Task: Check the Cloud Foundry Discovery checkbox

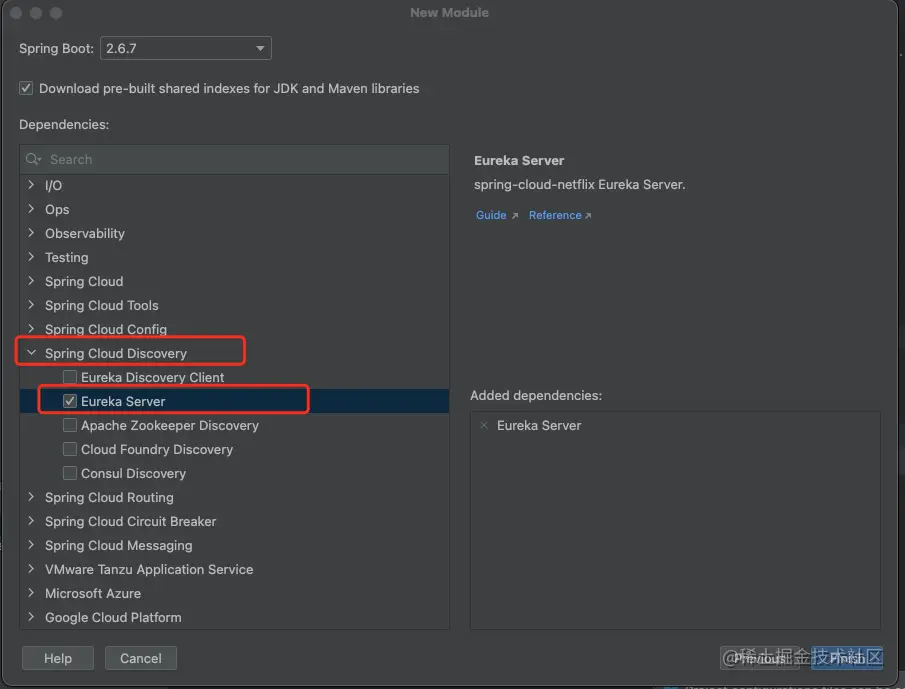Action: click(70, 449)
